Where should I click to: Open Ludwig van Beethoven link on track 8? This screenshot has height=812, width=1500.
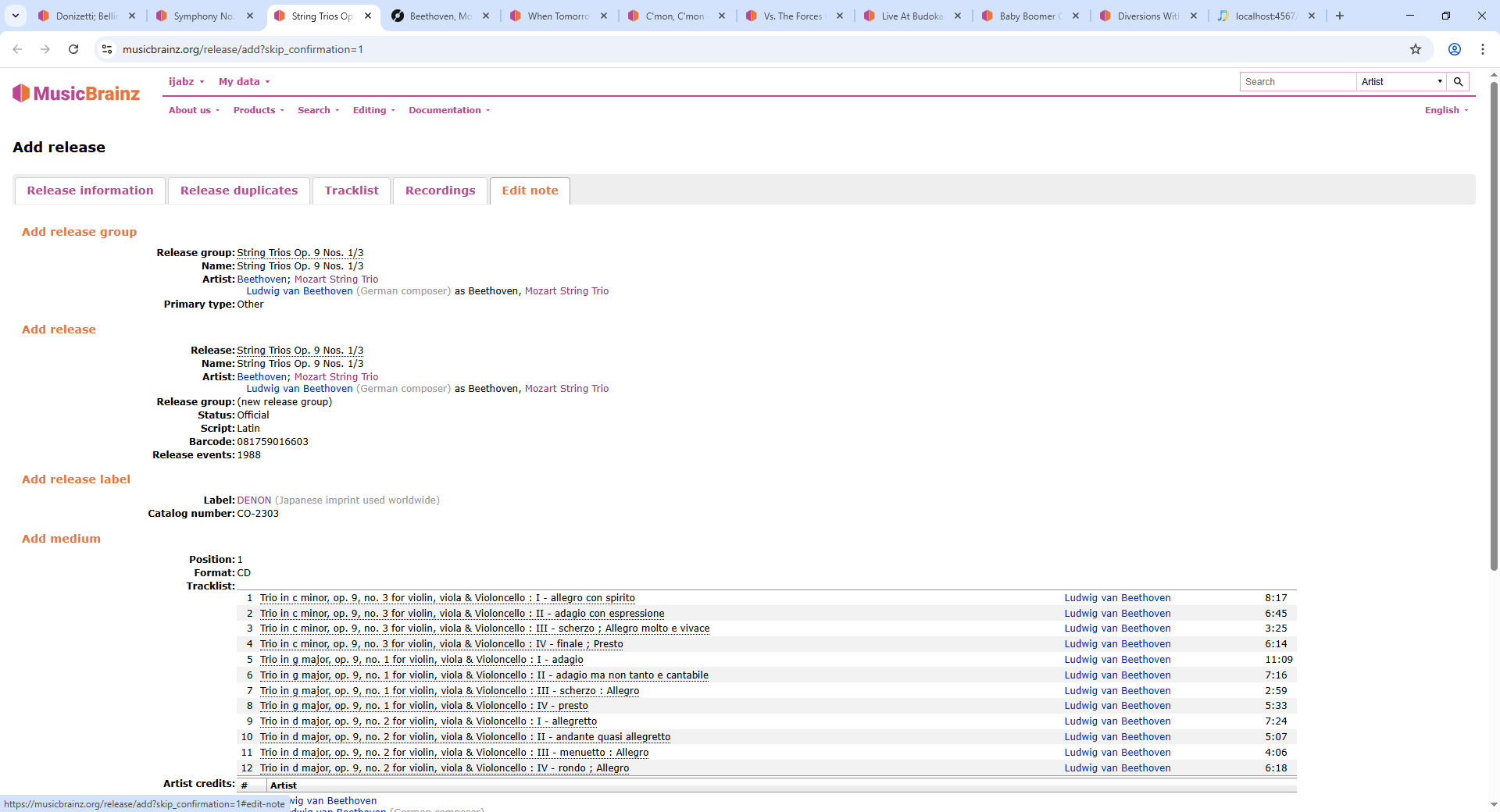pyautogui.click(x=1117, y=706)
